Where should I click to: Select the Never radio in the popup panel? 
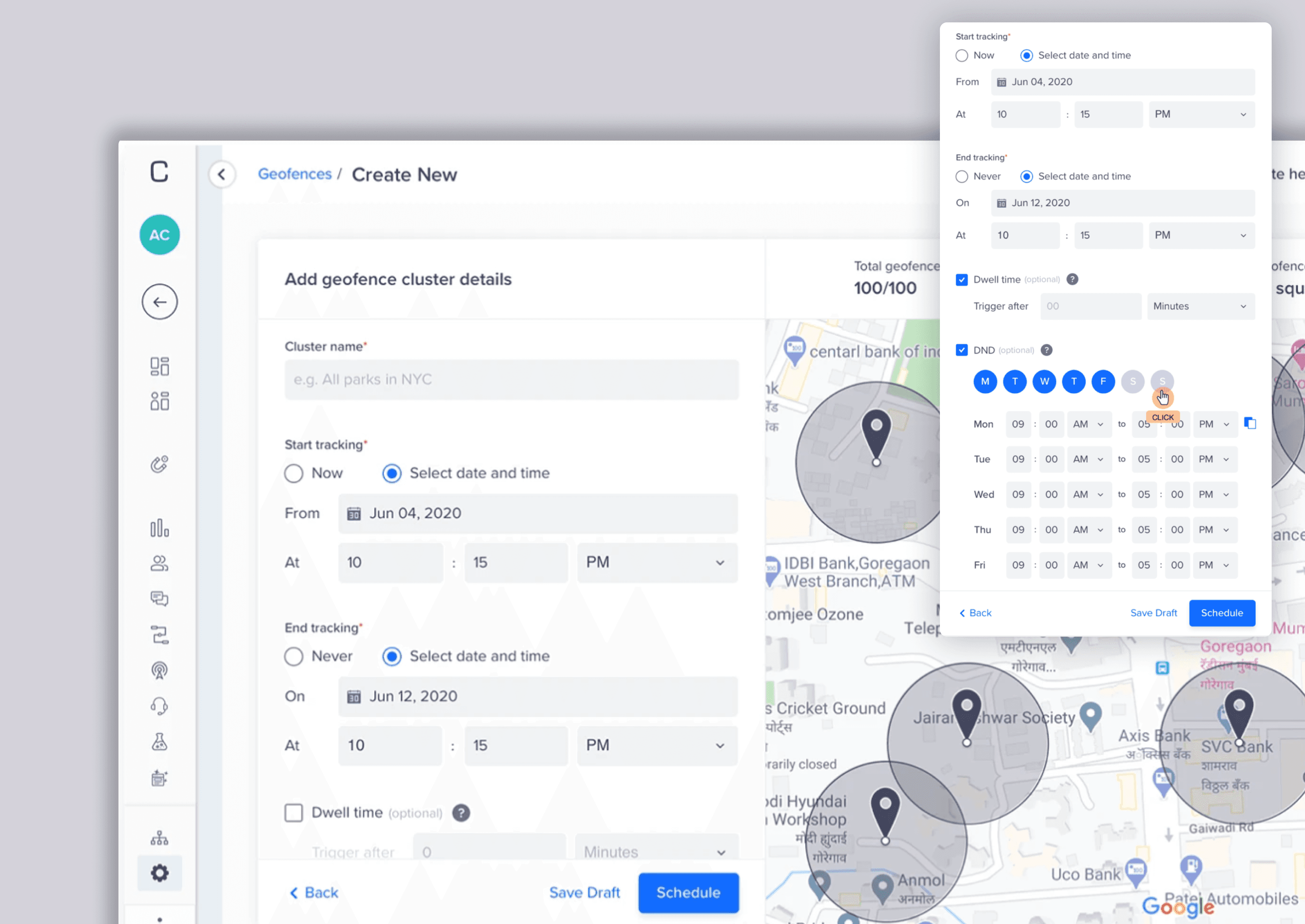coord(961,177)
